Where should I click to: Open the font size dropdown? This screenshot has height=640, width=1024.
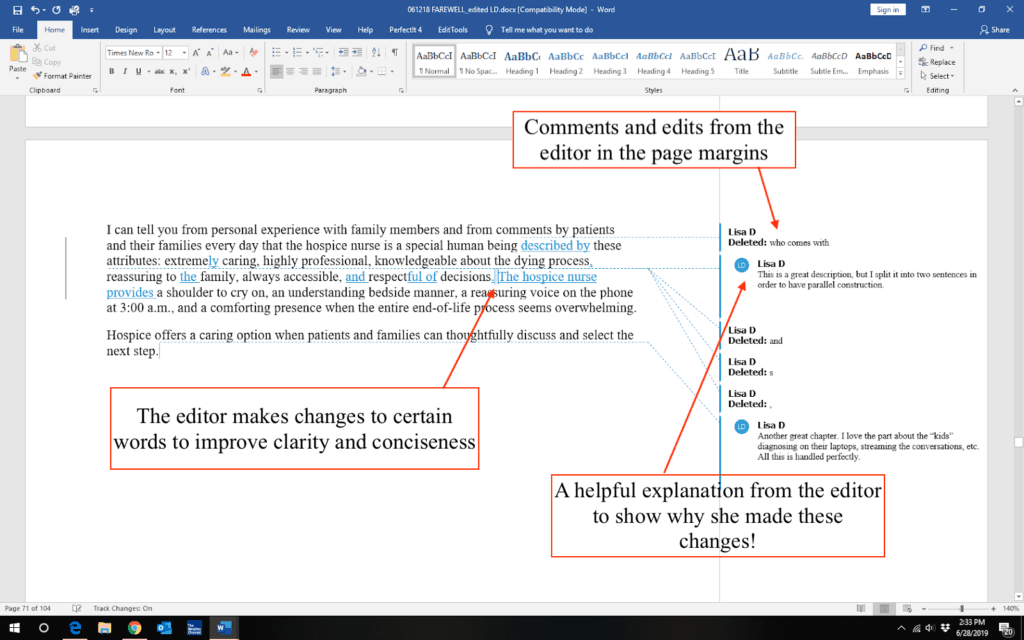point(184,52)
